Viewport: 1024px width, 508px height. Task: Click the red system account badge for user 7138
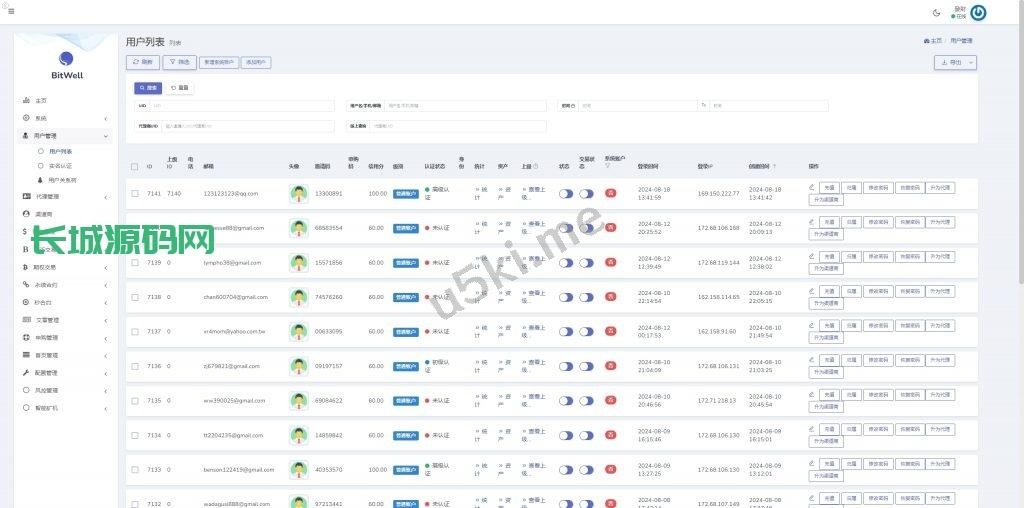tap(610, 297)
